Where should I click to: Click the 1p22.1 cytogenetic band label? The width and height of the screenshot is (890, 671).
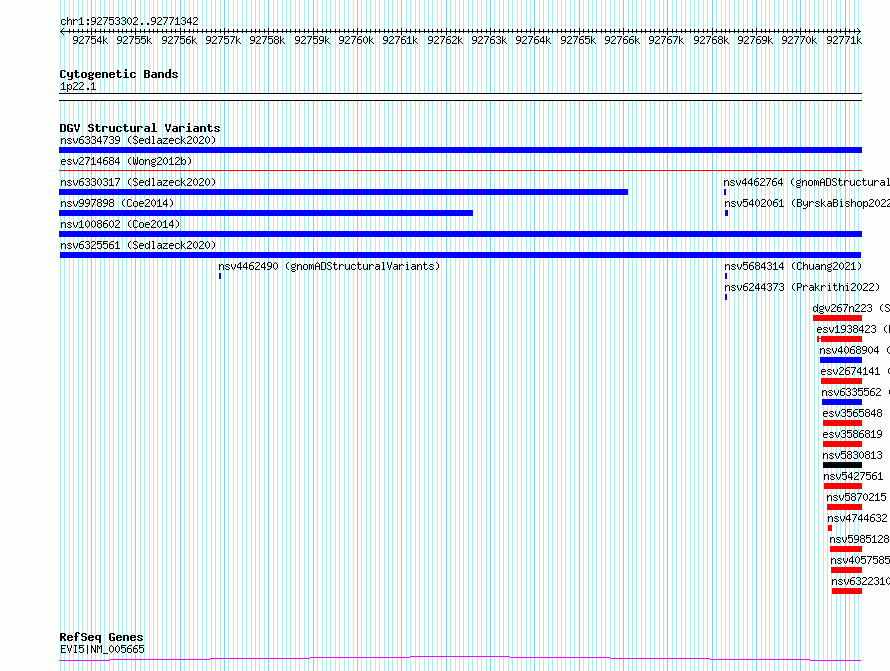point(78,87)
